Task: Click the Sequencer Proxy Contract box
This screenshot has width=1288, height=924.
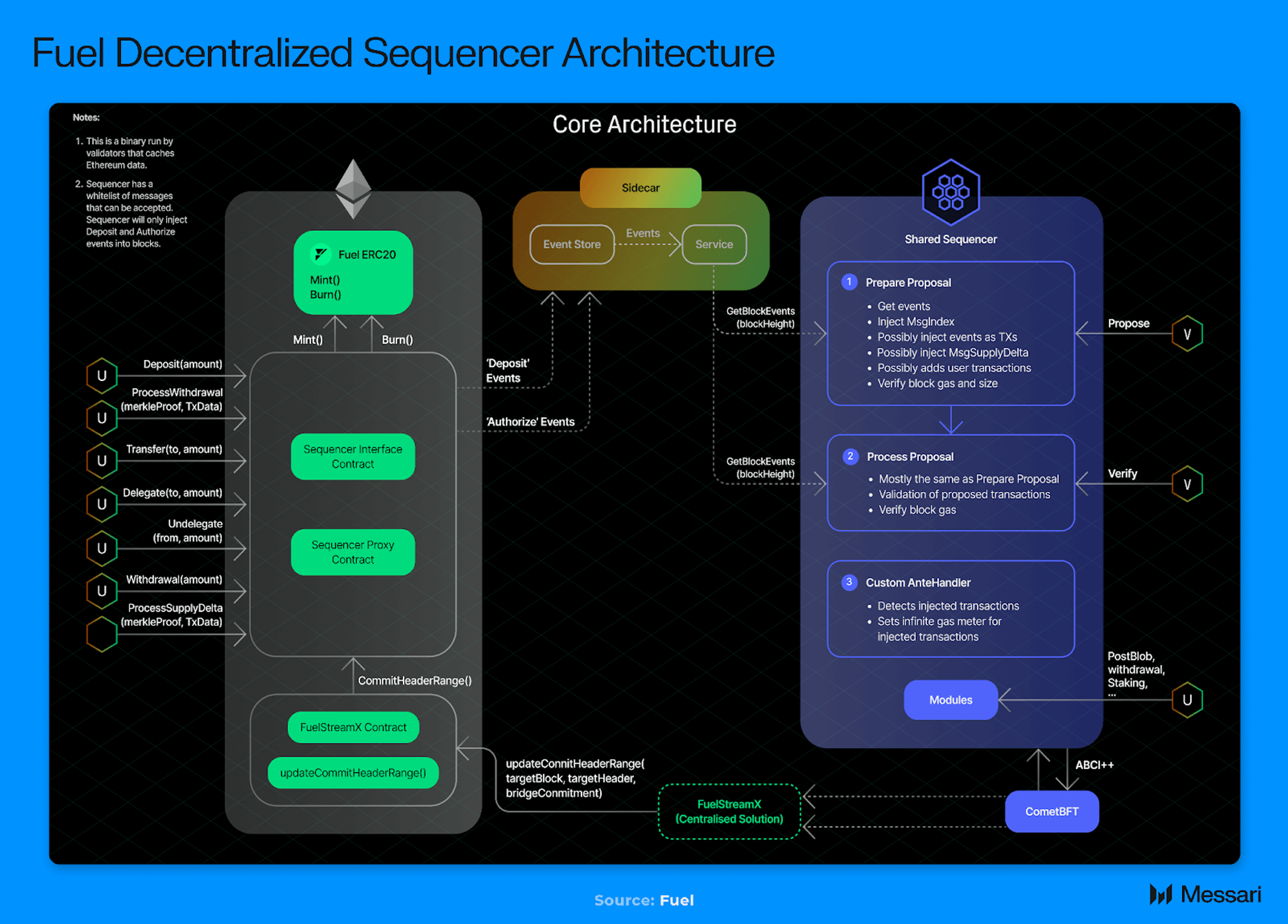Action: [x=353, y=552]
